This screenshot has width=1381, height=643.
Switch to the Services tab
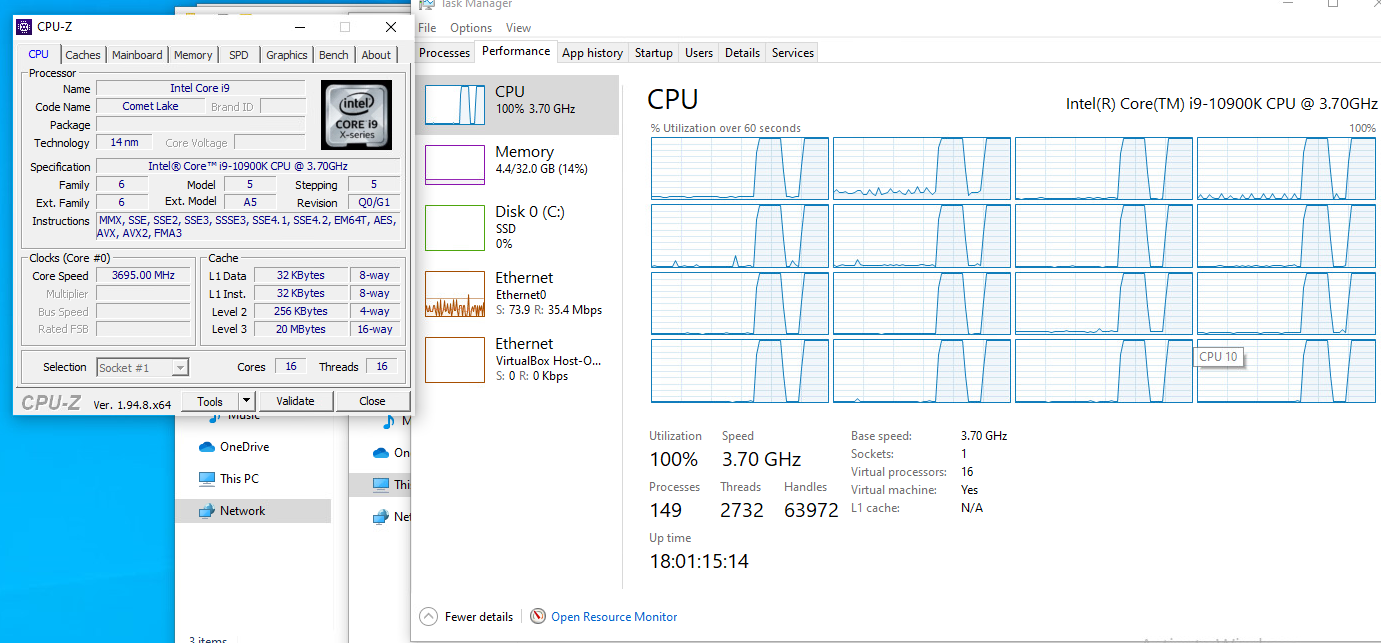(793, 53)
